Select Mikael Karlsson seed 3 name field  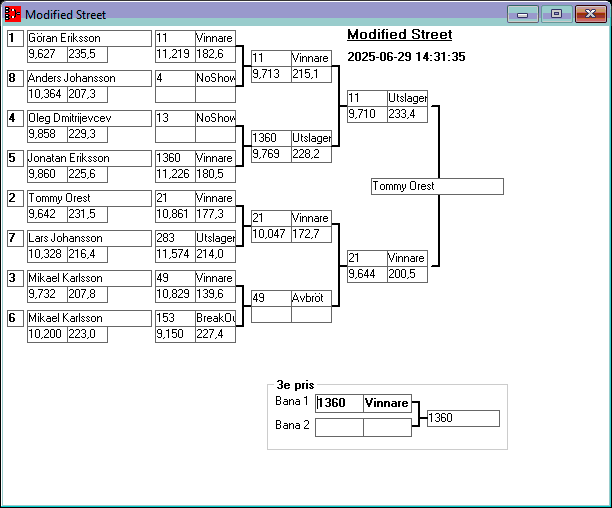[89, 278]
